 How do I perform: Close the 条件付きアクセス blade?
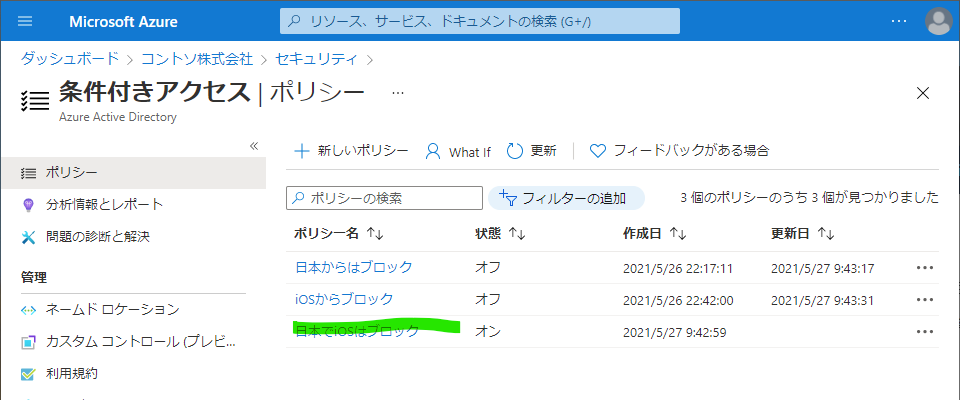[x=923, y=93]
